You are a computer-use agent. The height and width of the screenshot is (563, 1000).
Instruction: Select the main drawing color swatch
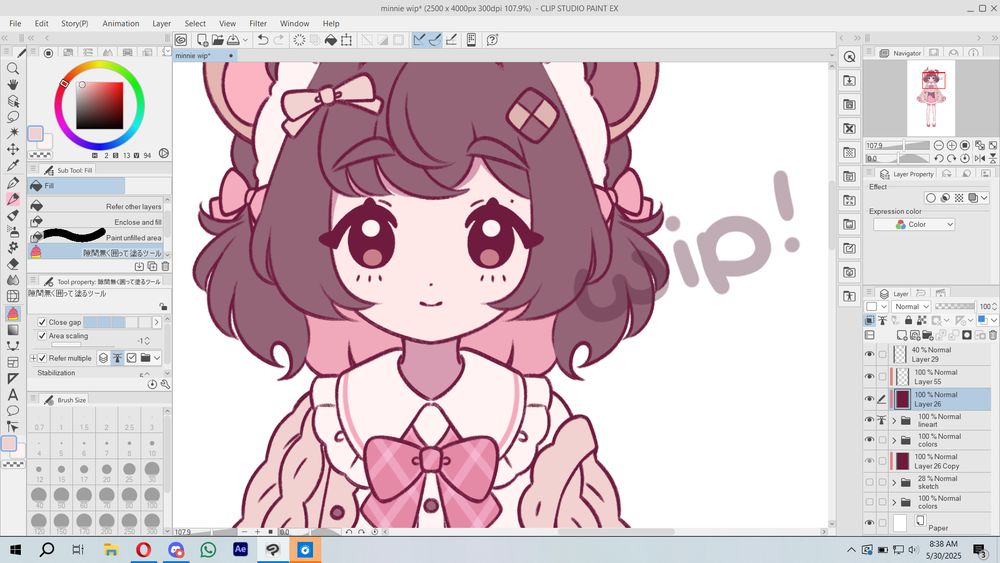[x=35, y=133]
